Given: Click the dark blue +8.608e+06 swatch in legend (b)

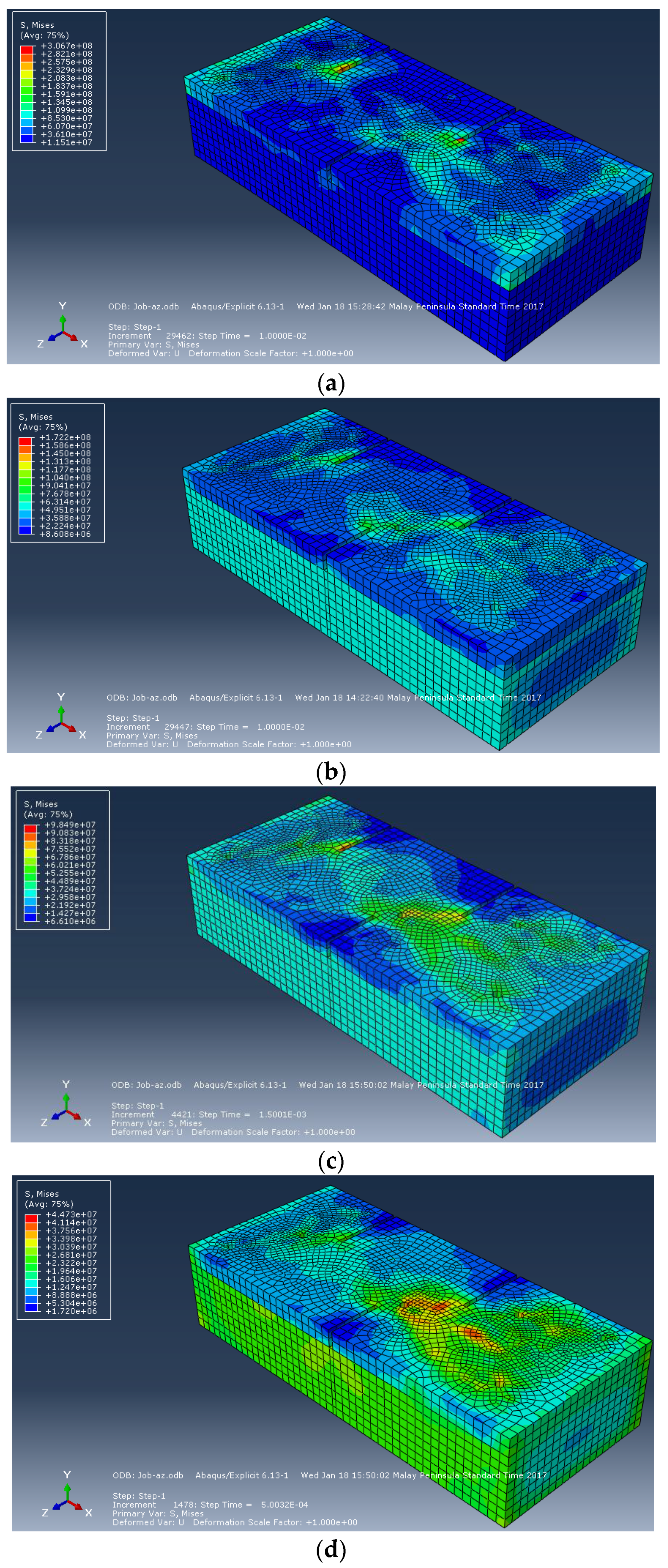Looking at the screenshot, I should coord(25,530).
